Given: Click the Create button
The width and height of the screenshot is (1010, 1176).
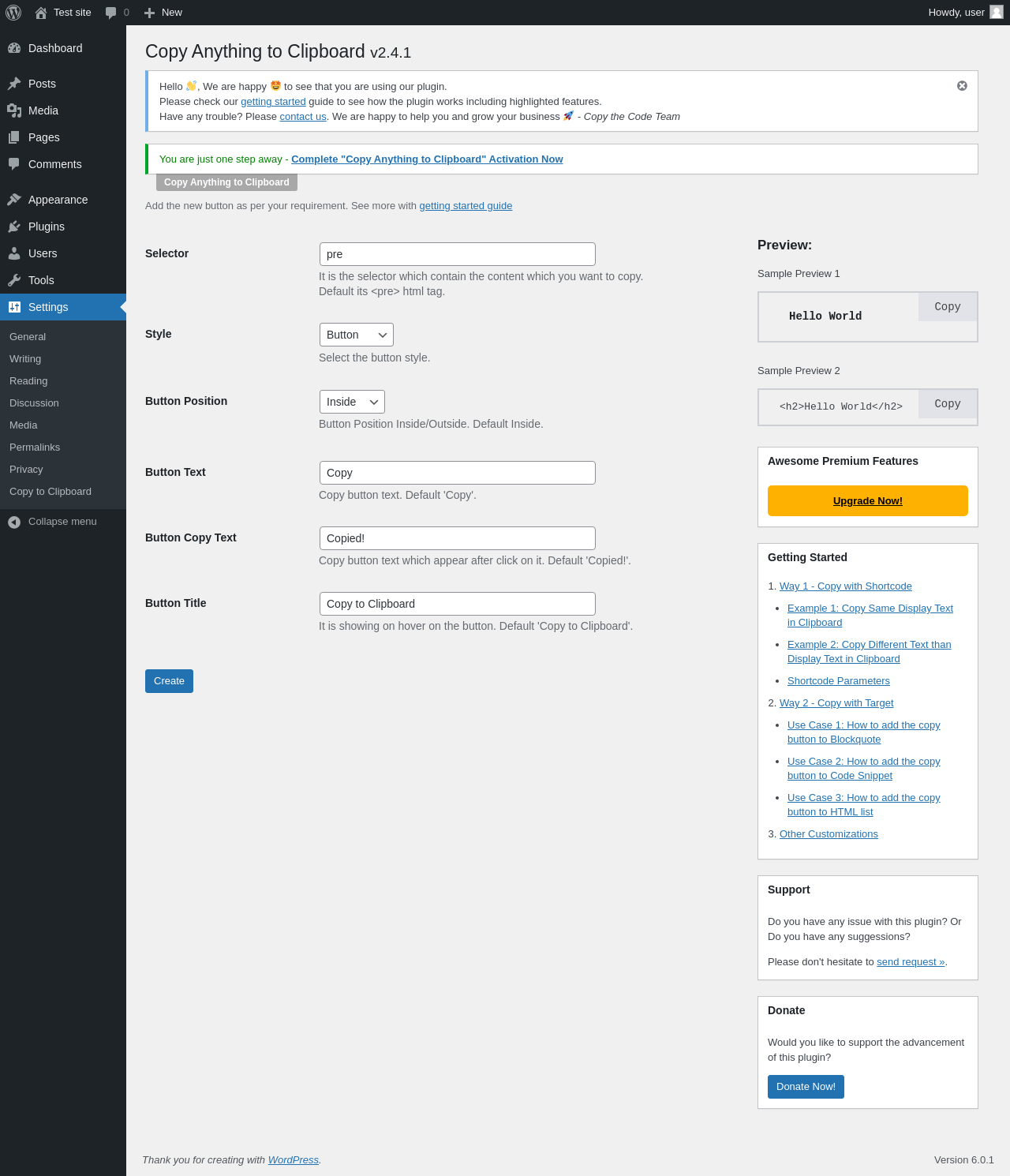Looking at the screenshot, I should [x=169, y=681].
